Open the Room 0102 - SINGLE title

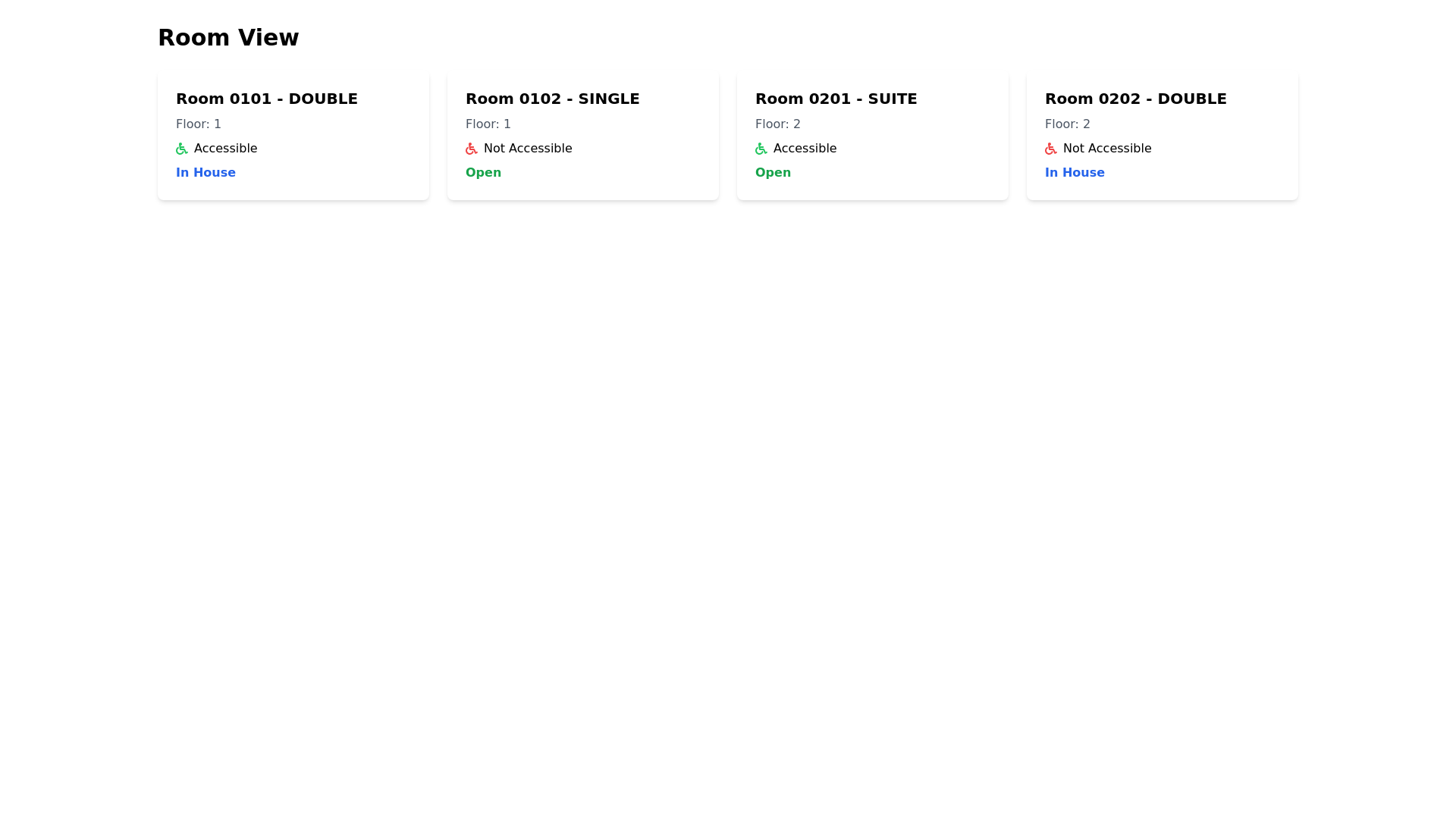click(x=553, y=99)
